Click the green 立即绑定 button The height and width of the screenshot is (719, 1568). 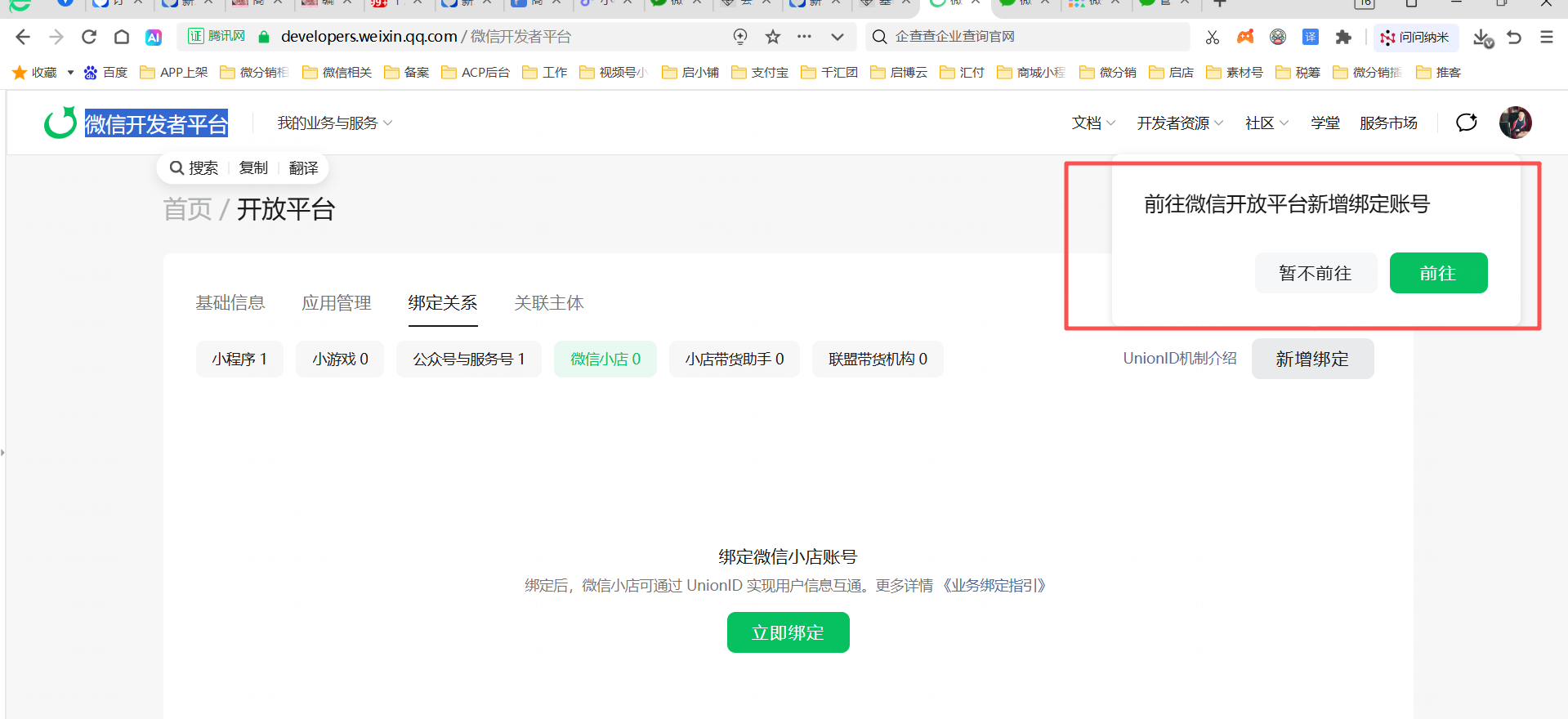tap(788, 632)
